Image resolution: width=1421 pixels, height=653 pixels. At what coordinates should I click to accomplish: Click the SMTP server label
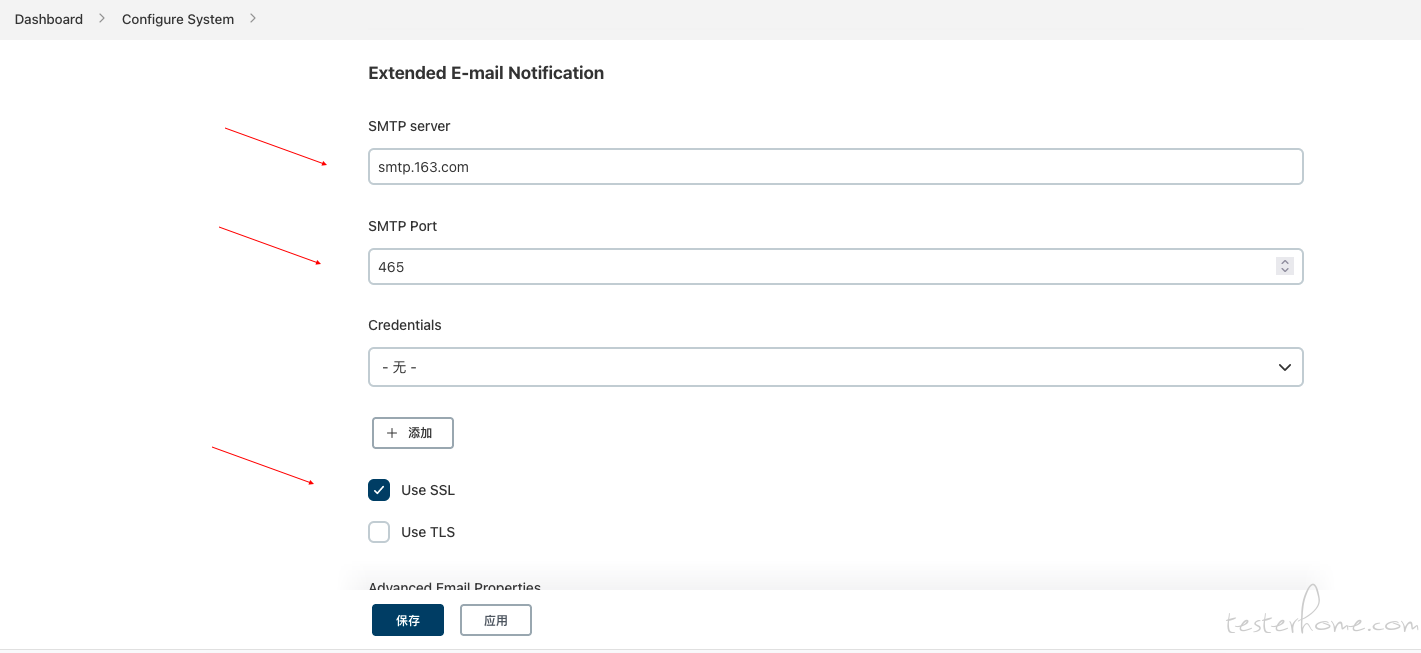coord(409,126)
